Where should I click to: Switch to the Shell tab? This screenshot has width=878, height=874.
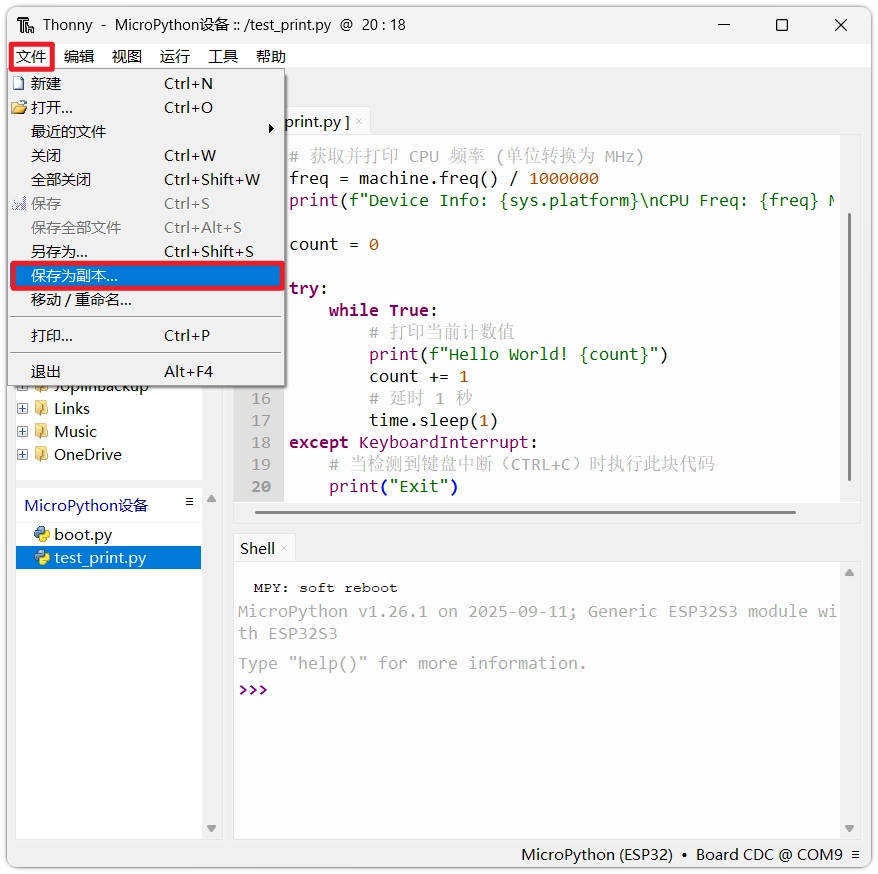[x=257, y=548]
